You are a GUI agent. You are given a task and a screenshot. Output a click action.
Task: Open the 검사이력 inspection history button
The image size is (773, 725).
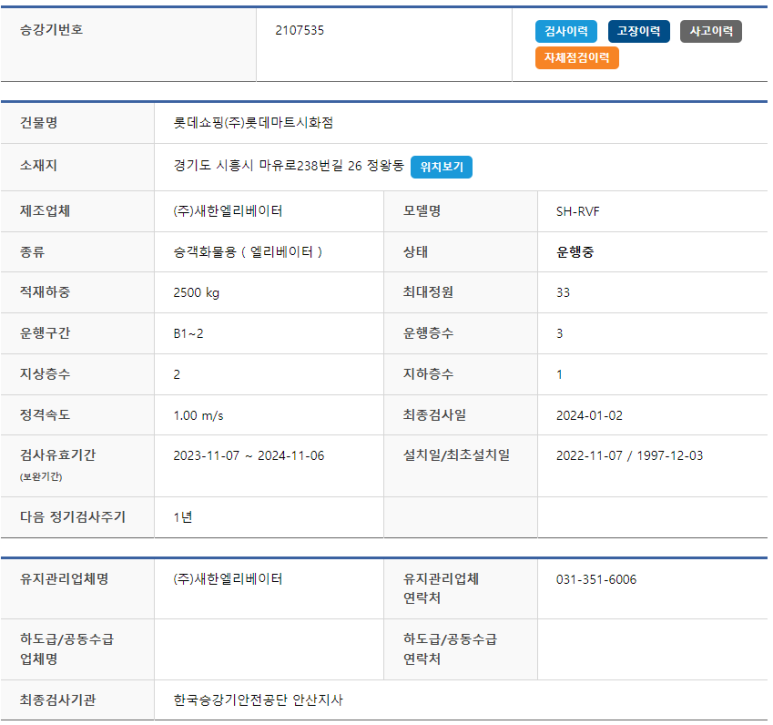566,31
